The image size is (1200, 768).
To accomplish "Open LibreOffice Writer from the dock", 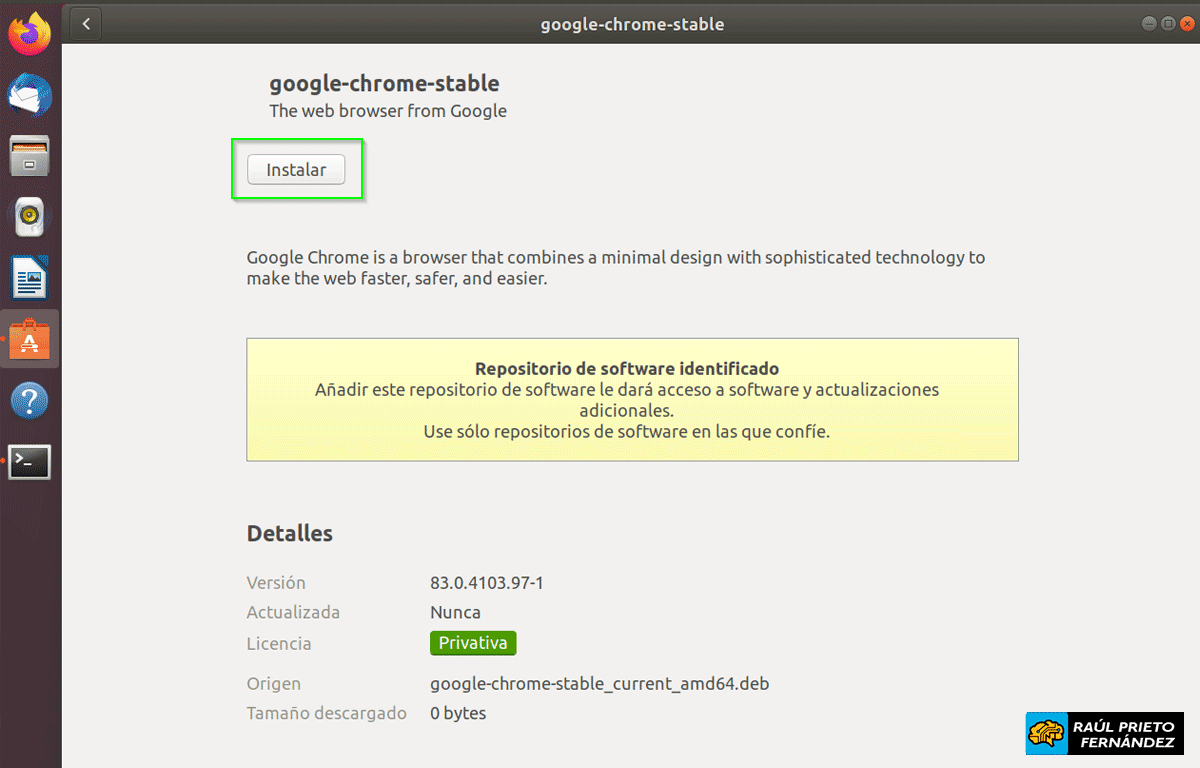I will [x=29, y=278].
